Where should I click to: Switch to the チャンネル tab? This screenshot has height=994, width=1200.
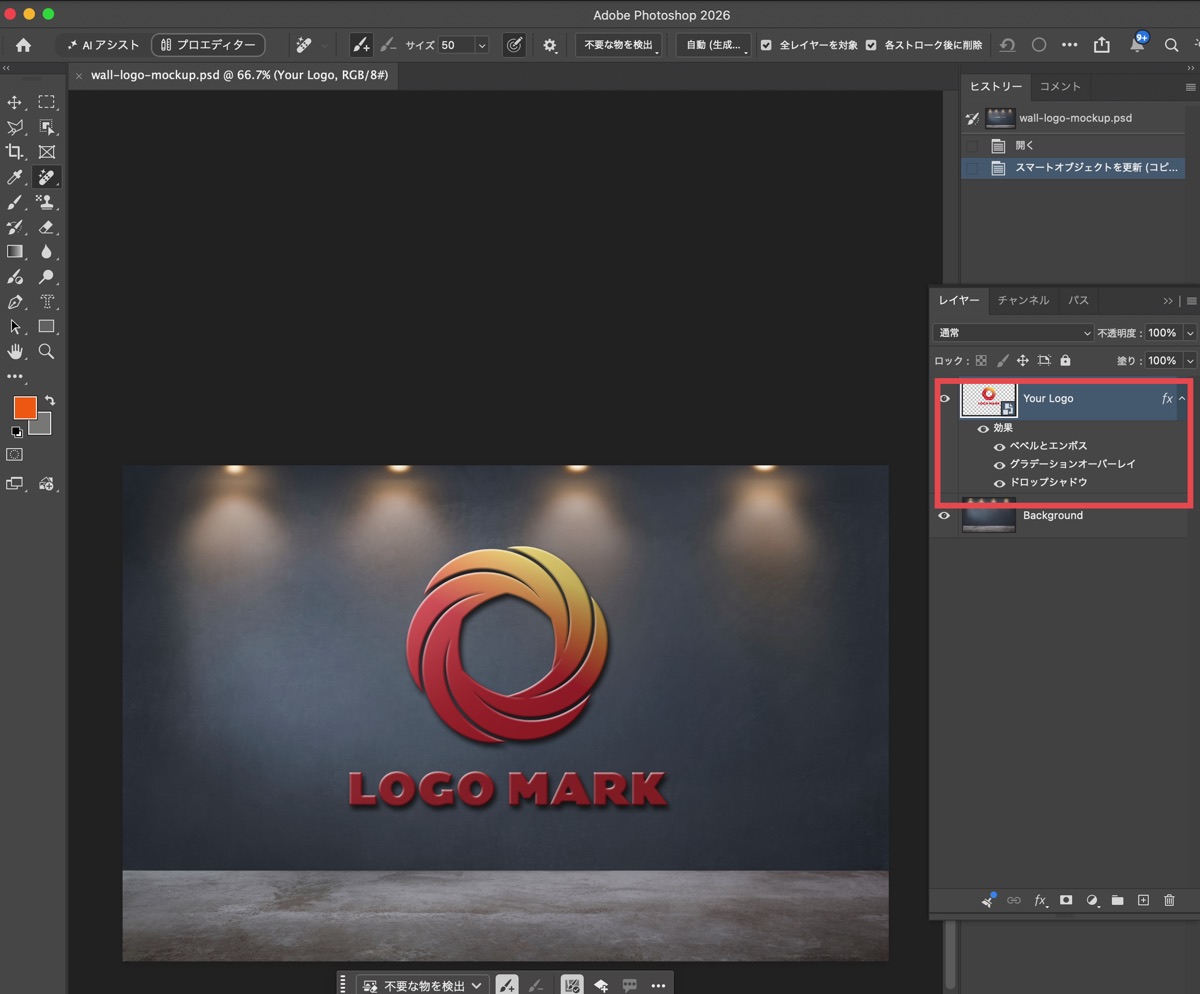point(1023,300)
